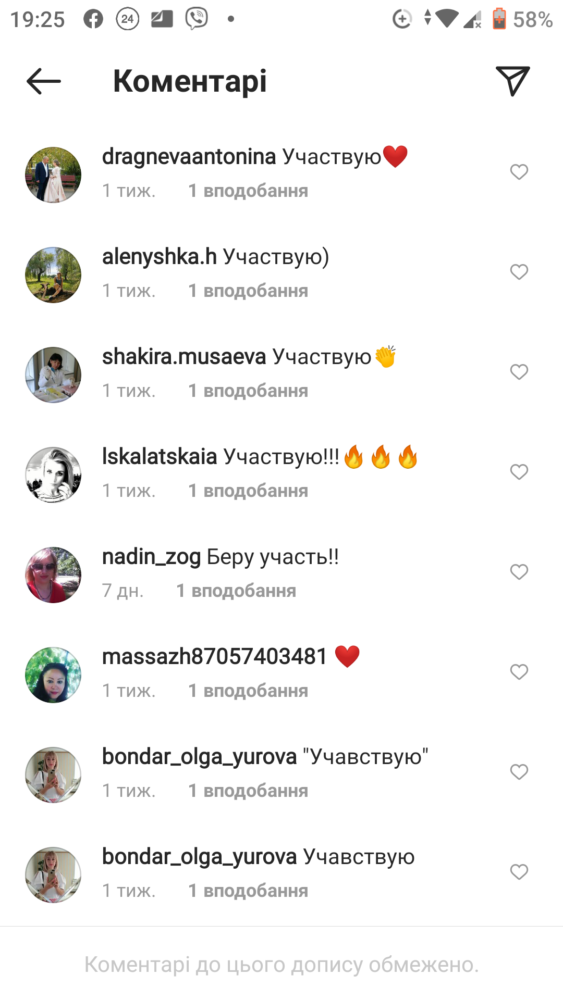Tap the back arrow in Коментарі header

[43, 82]
